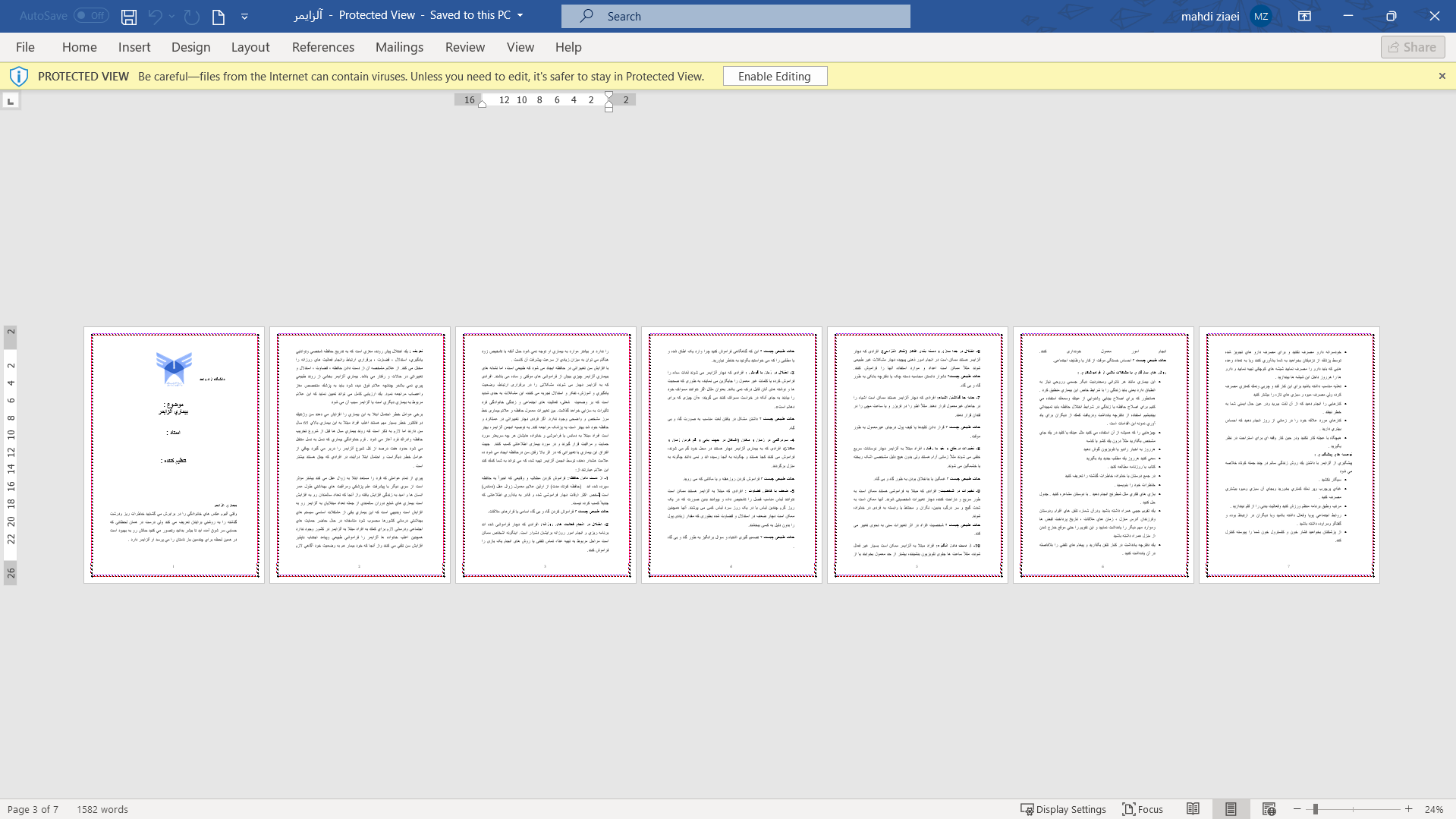Click the 1582 words count
The height and width of the screenshot is (819, 1456).
(102, 809)
